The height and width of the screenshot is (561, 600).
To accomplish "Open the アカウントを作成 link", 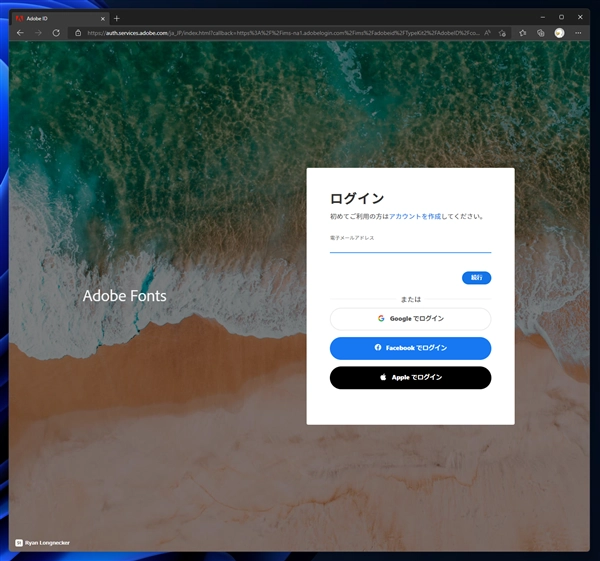I will [x=415, y=216].
